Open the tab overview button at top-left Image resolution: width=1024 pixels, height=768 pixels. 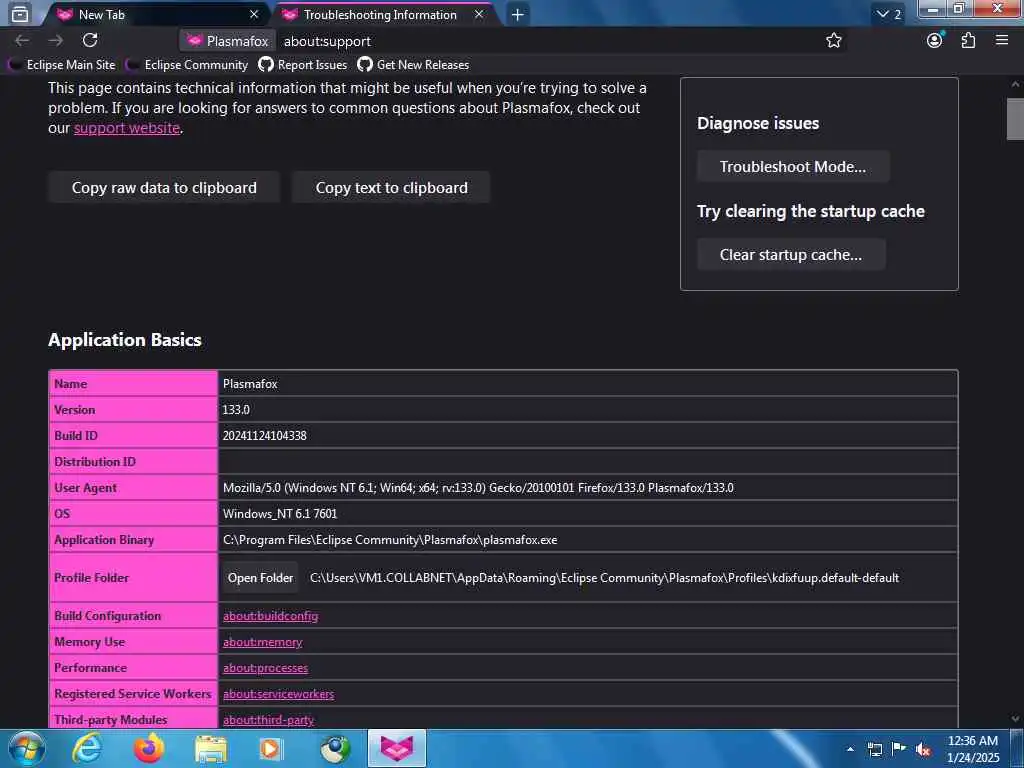point(20,14)
